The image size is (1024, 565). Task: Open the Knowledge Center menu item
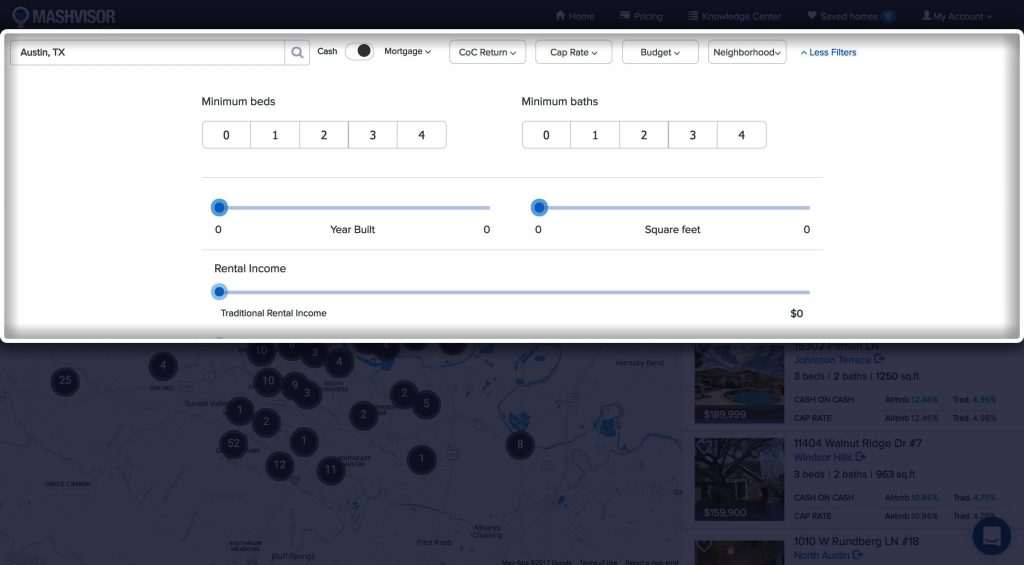click(x=733, y=16)
